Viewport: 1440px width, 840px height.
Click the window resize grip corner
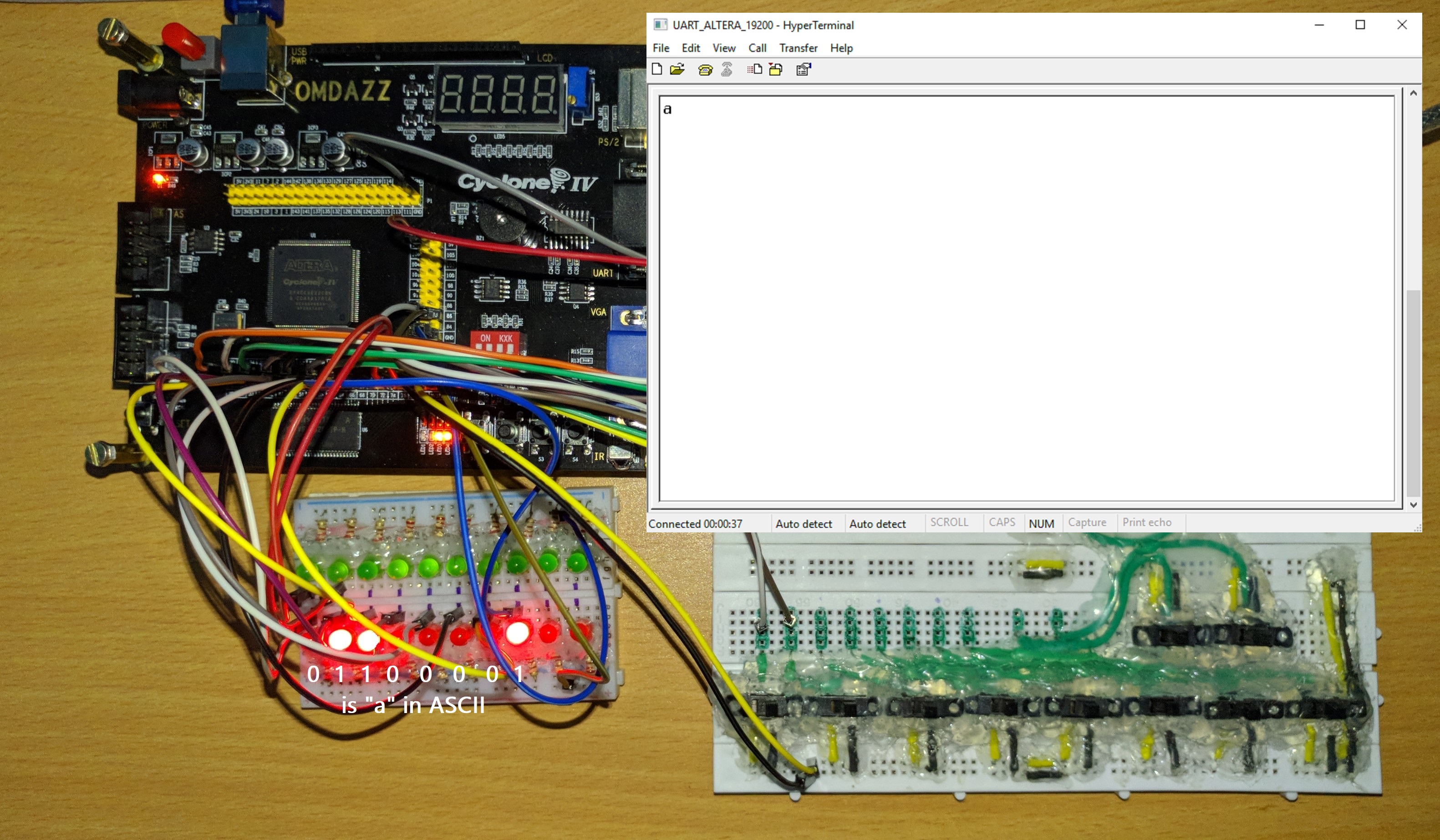tap(1417, 528)
